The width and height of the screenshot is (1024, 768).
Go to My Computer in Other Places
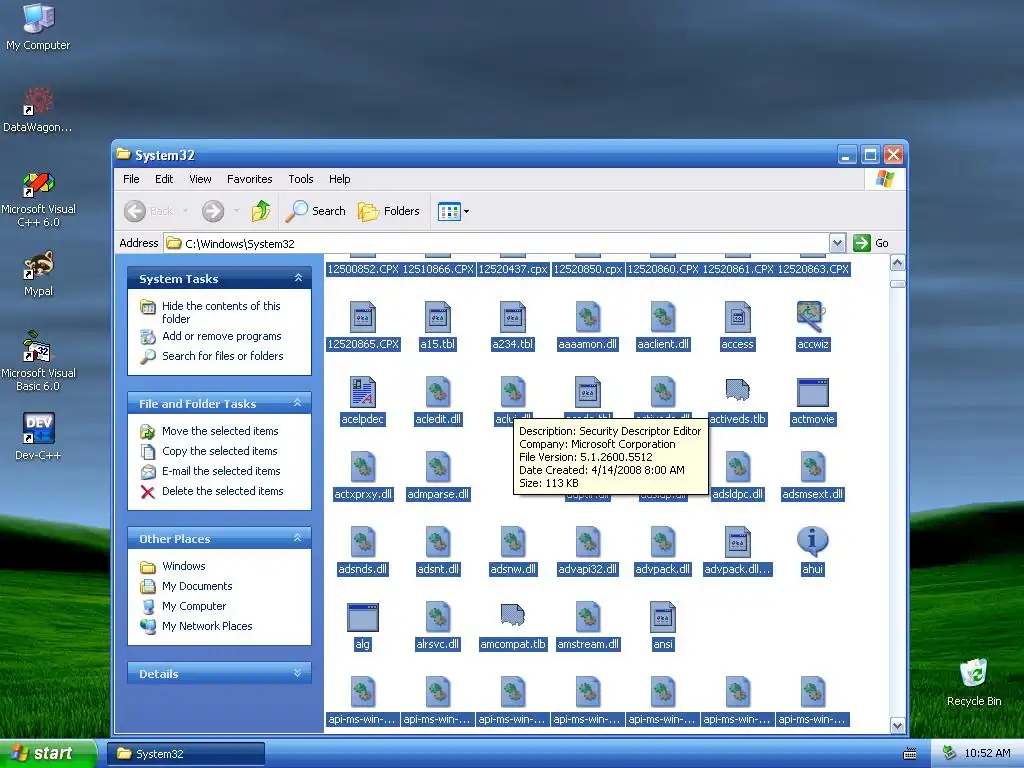[184, 606]
